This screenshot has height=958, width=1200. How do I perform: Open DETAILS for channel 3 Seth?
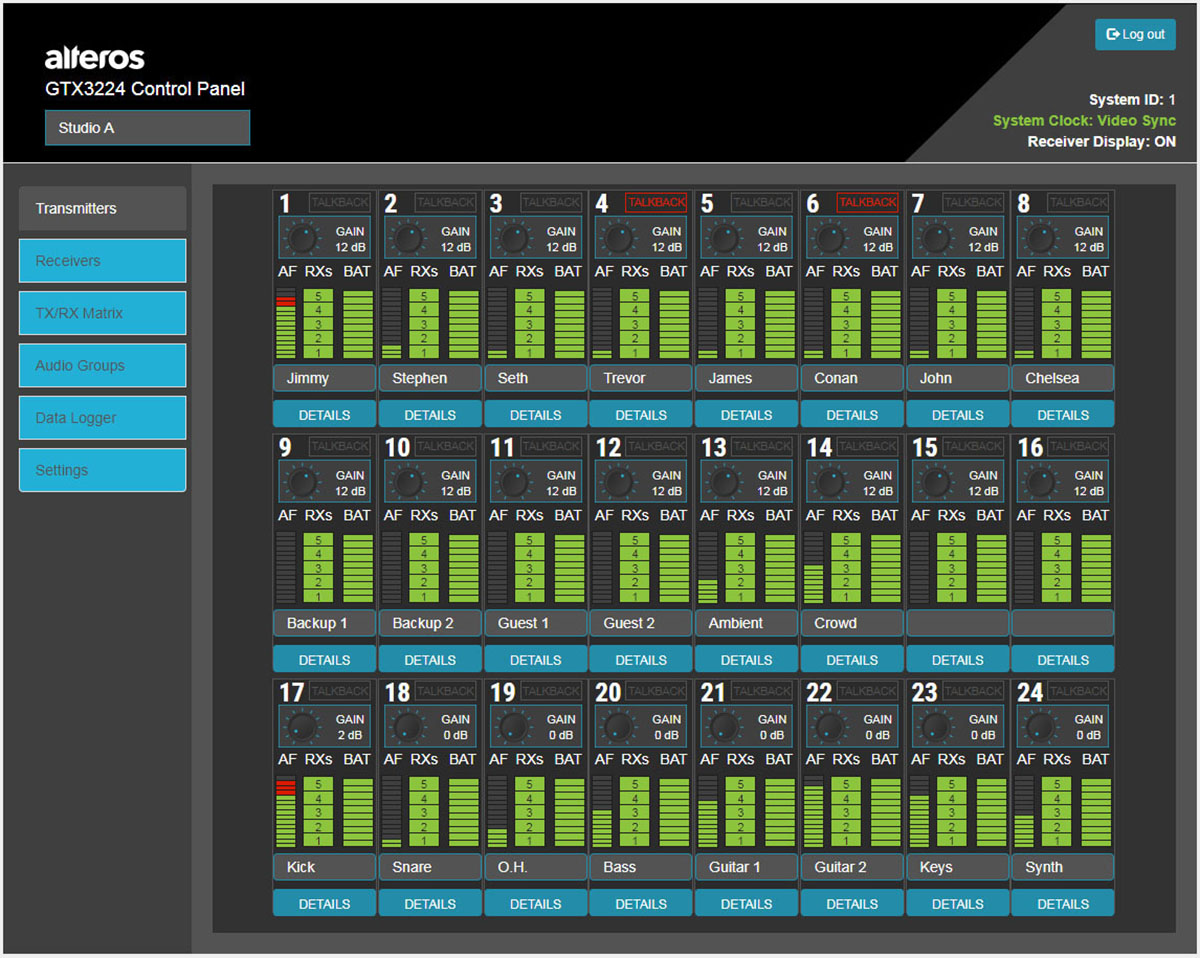pos(535,415)
